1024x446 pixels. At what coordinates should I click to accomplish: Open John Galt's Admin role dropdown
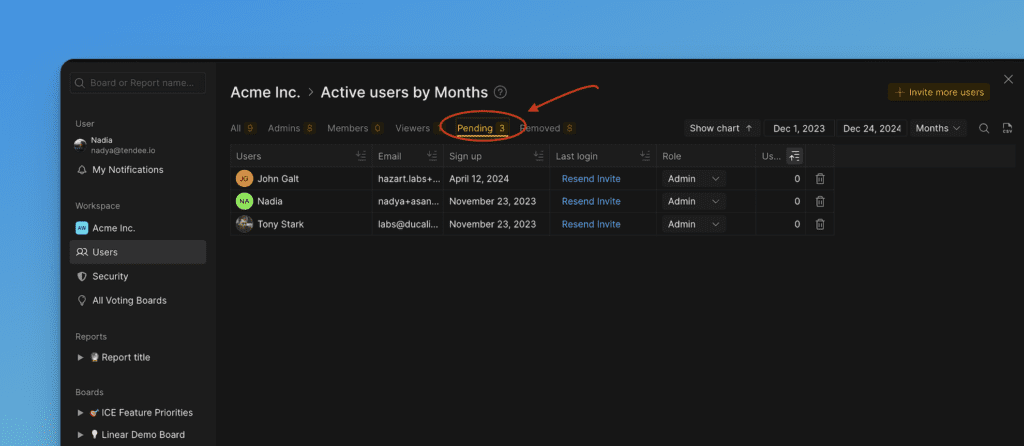(x=694, y=179)
